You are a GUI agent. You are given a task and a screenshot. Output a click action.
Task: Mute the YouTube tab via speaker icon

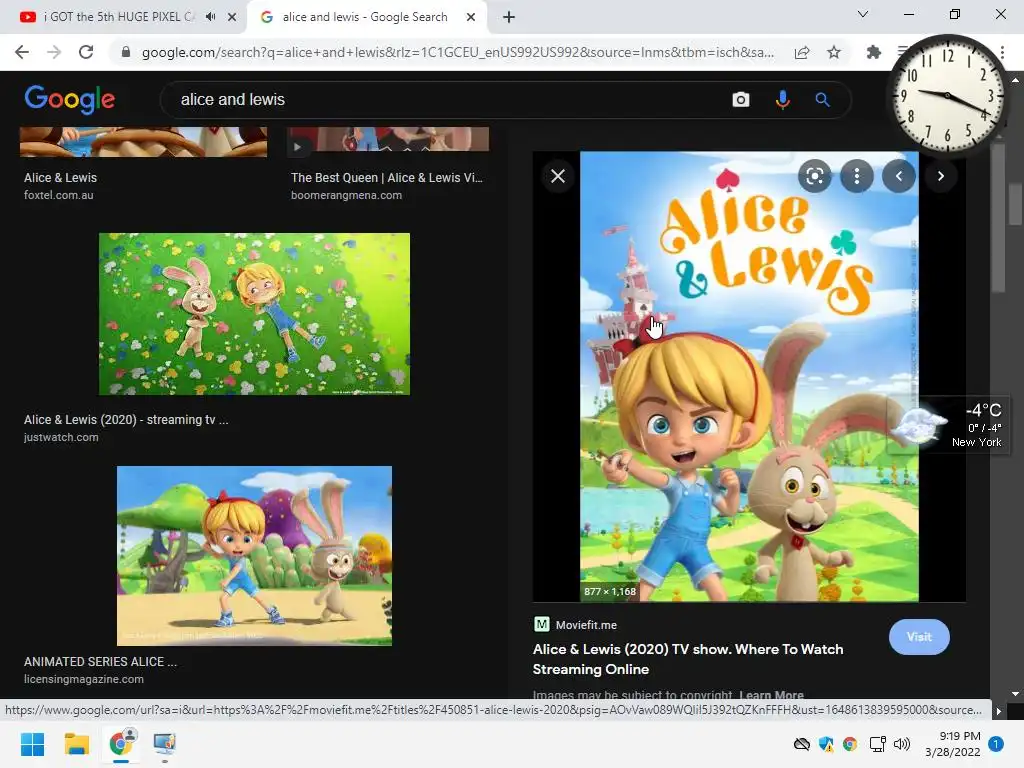pos(210,17)
